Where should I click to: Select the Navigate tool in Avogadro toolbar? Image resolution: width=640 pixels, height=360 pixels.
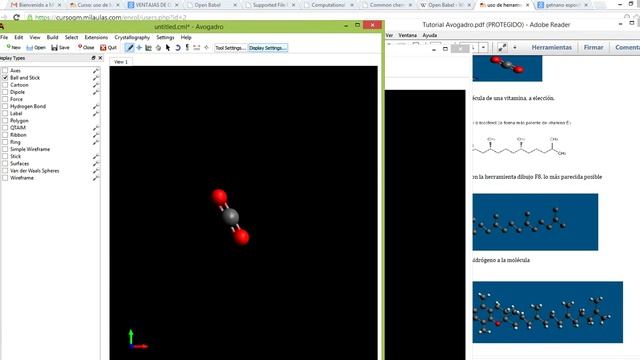click(139, 48)
